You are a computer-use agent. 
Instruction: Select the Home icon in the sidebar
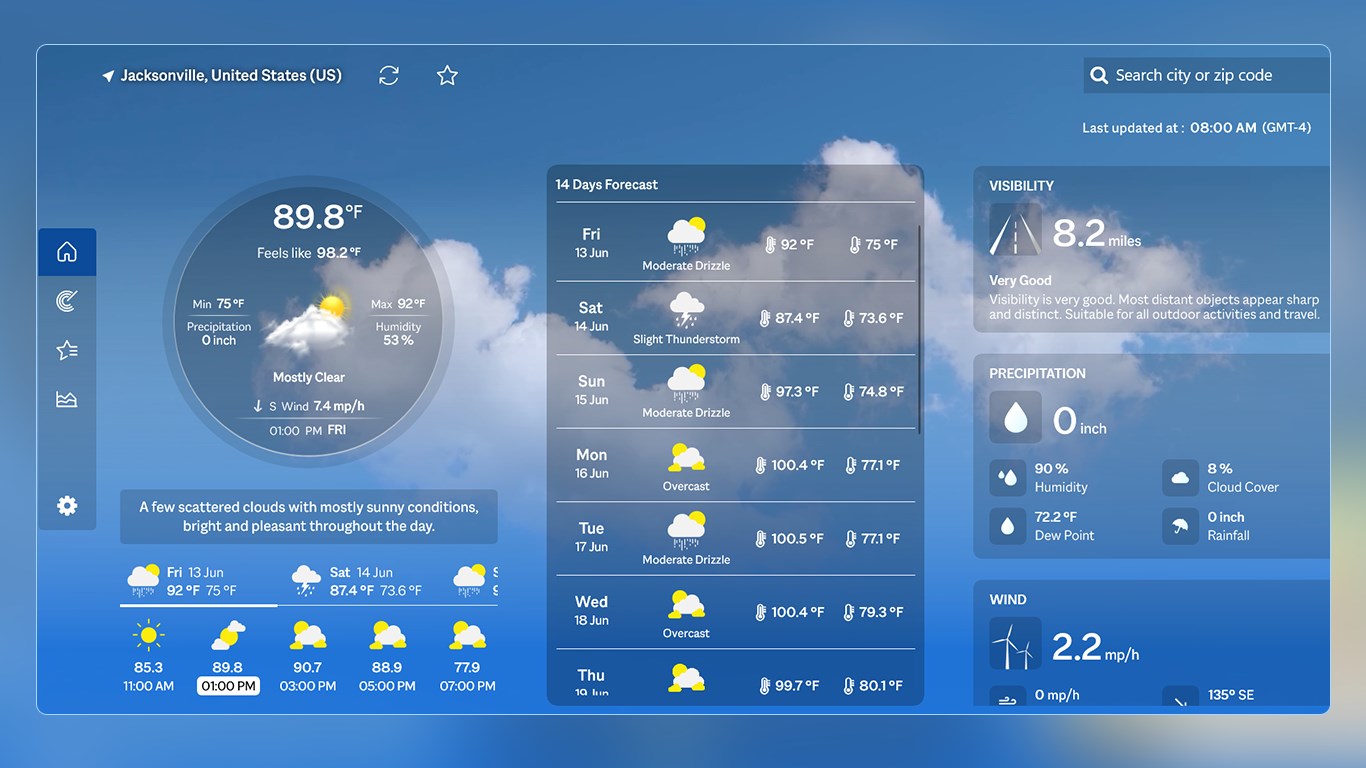point(66,251)
